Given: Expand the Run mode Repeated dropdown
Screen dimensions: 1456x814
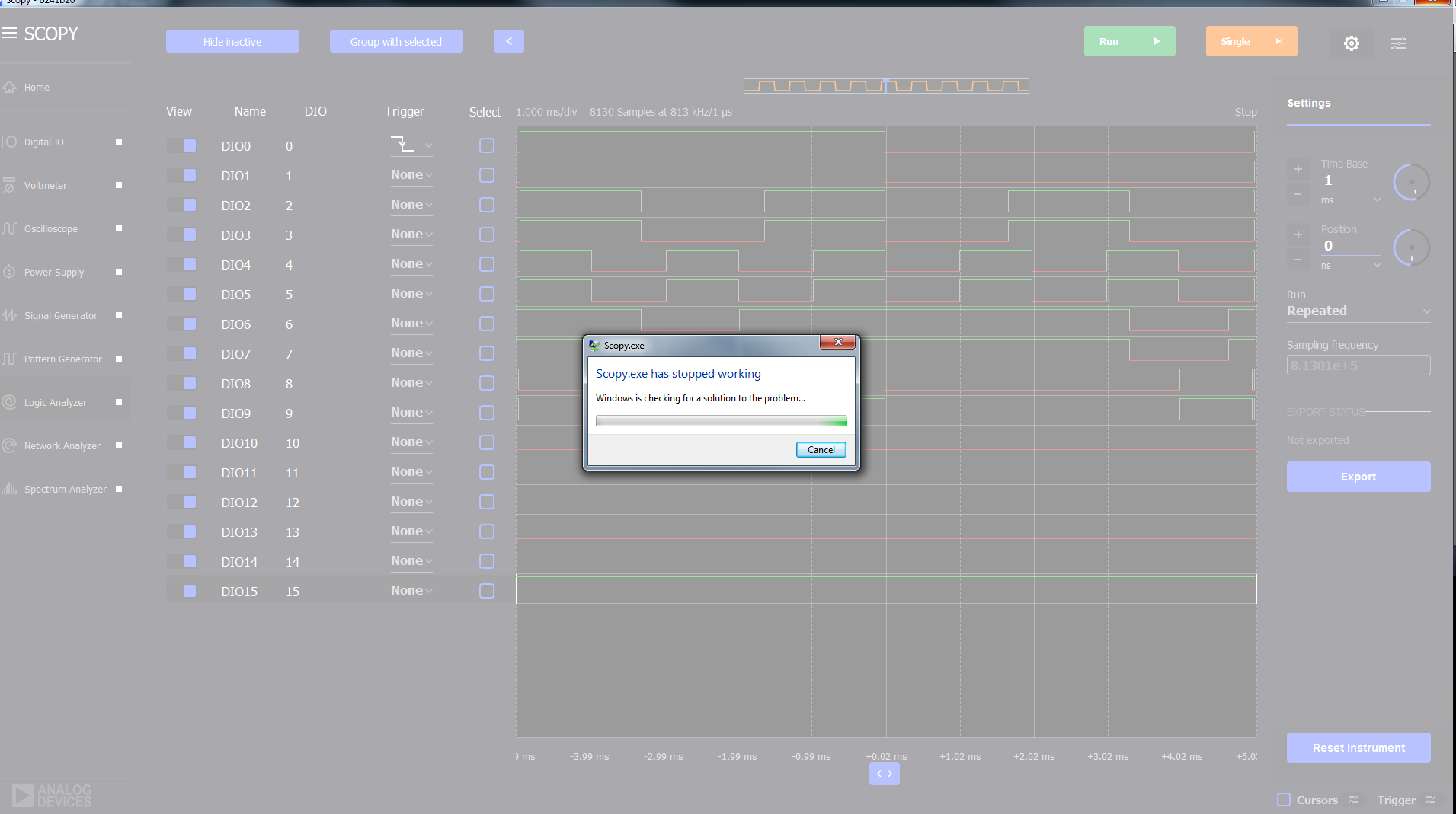Looking at the screenshot, I should [1358, 311].
